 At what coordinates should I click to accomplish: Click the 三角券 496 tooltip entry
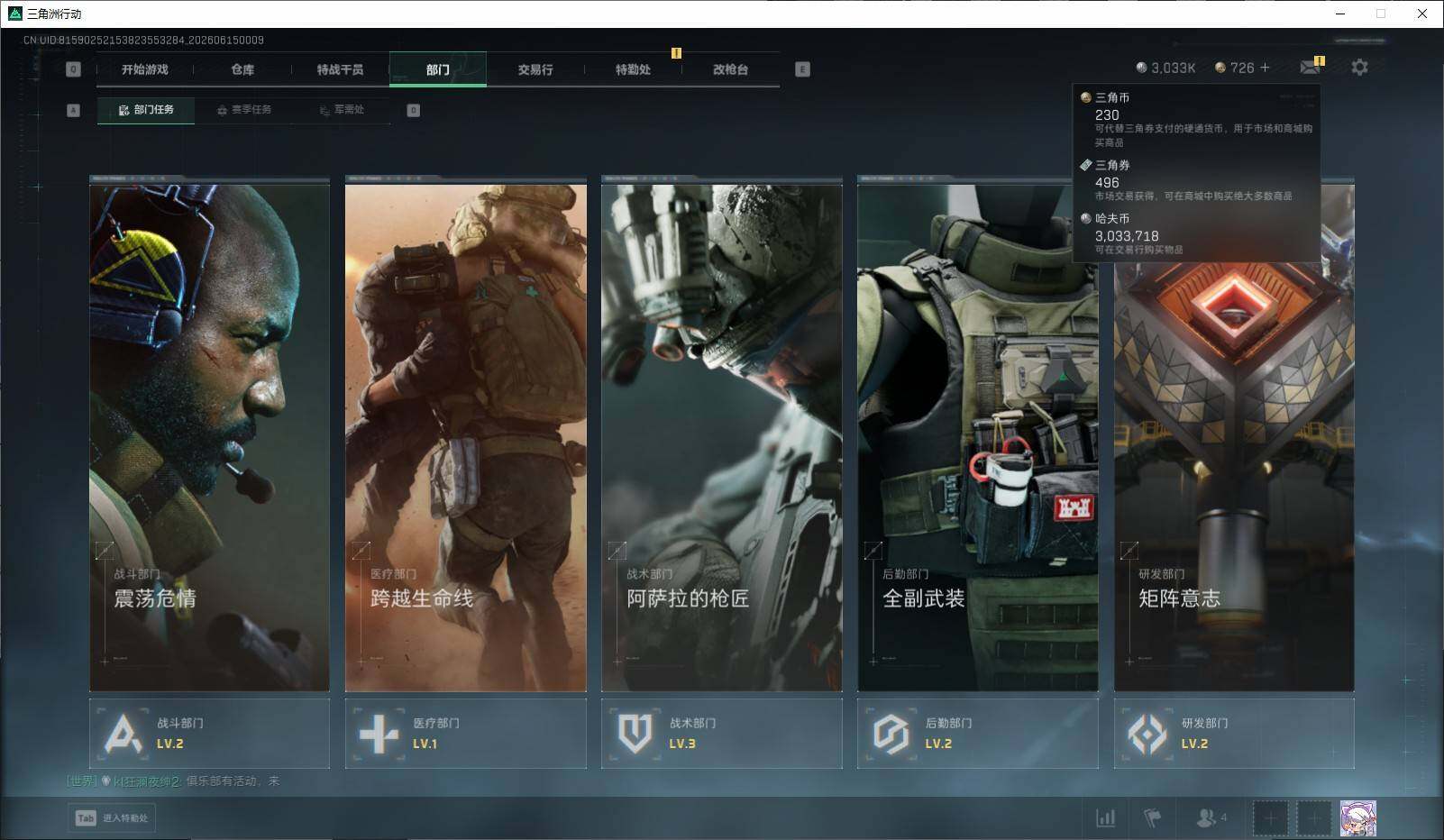1197,180
